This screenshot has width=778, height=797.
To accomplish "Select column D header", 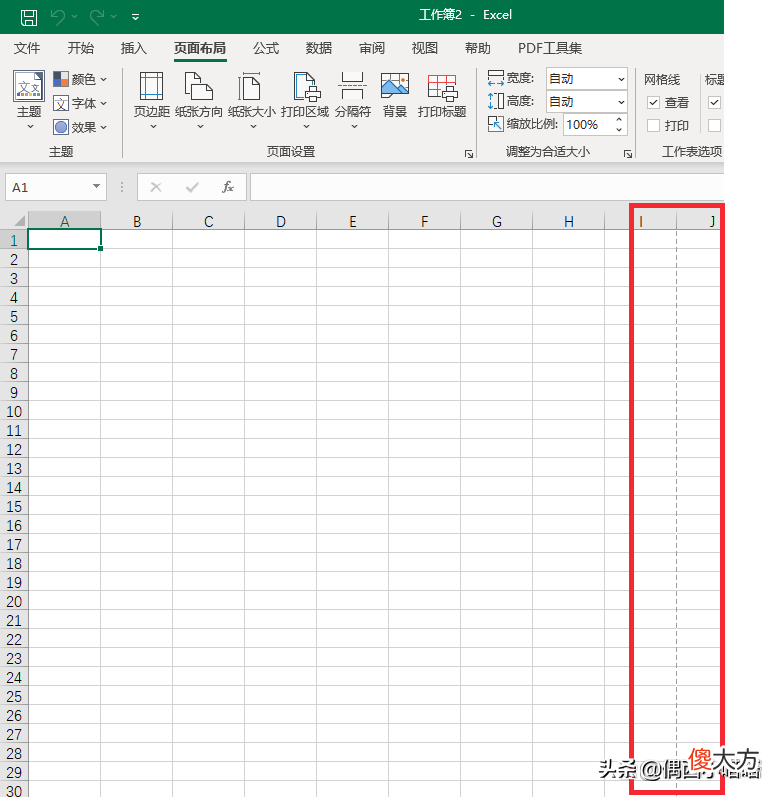I will point(281,222).
